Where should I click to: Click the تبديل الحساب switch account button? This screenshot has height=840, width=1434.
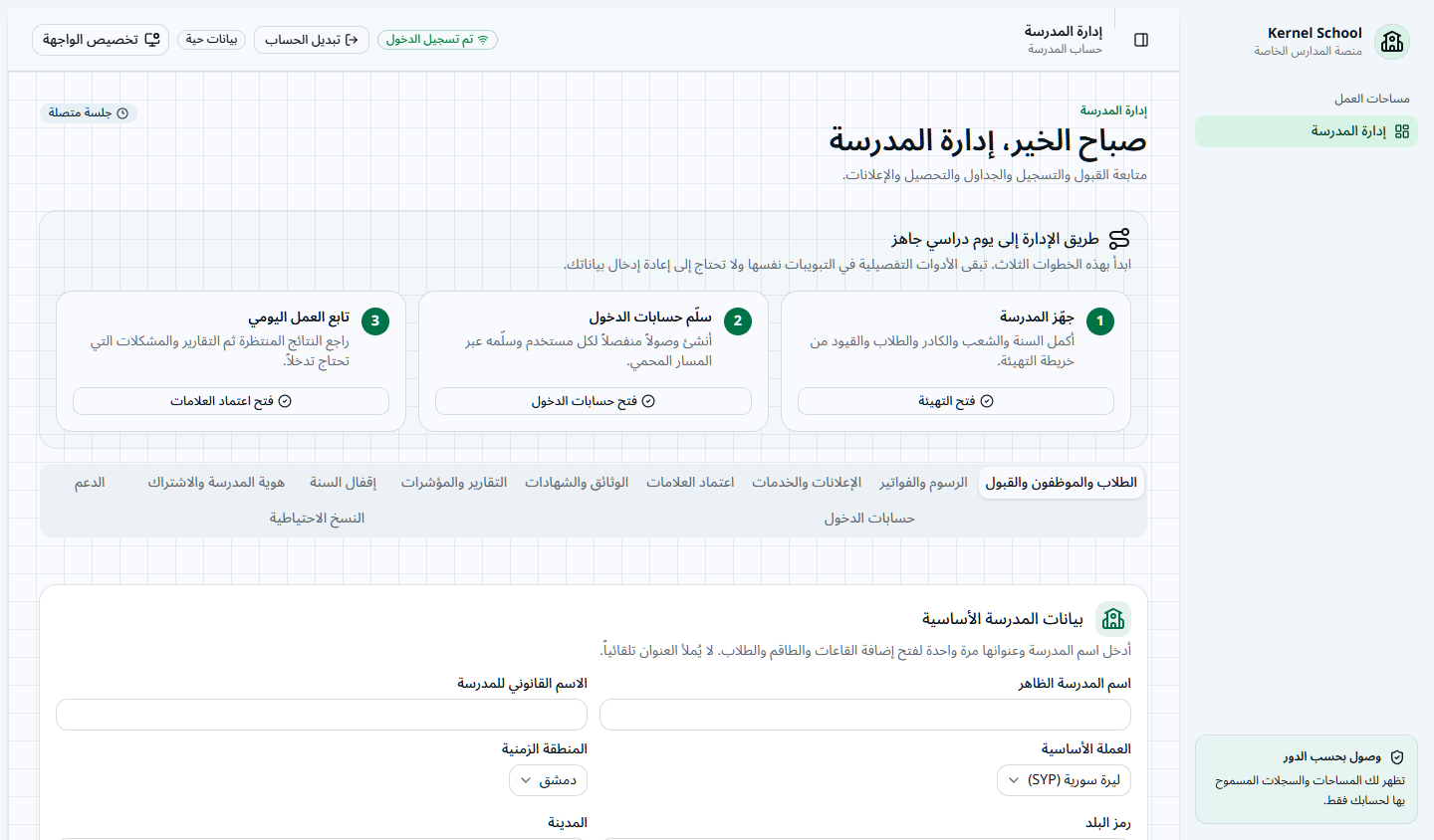[312, 40]
